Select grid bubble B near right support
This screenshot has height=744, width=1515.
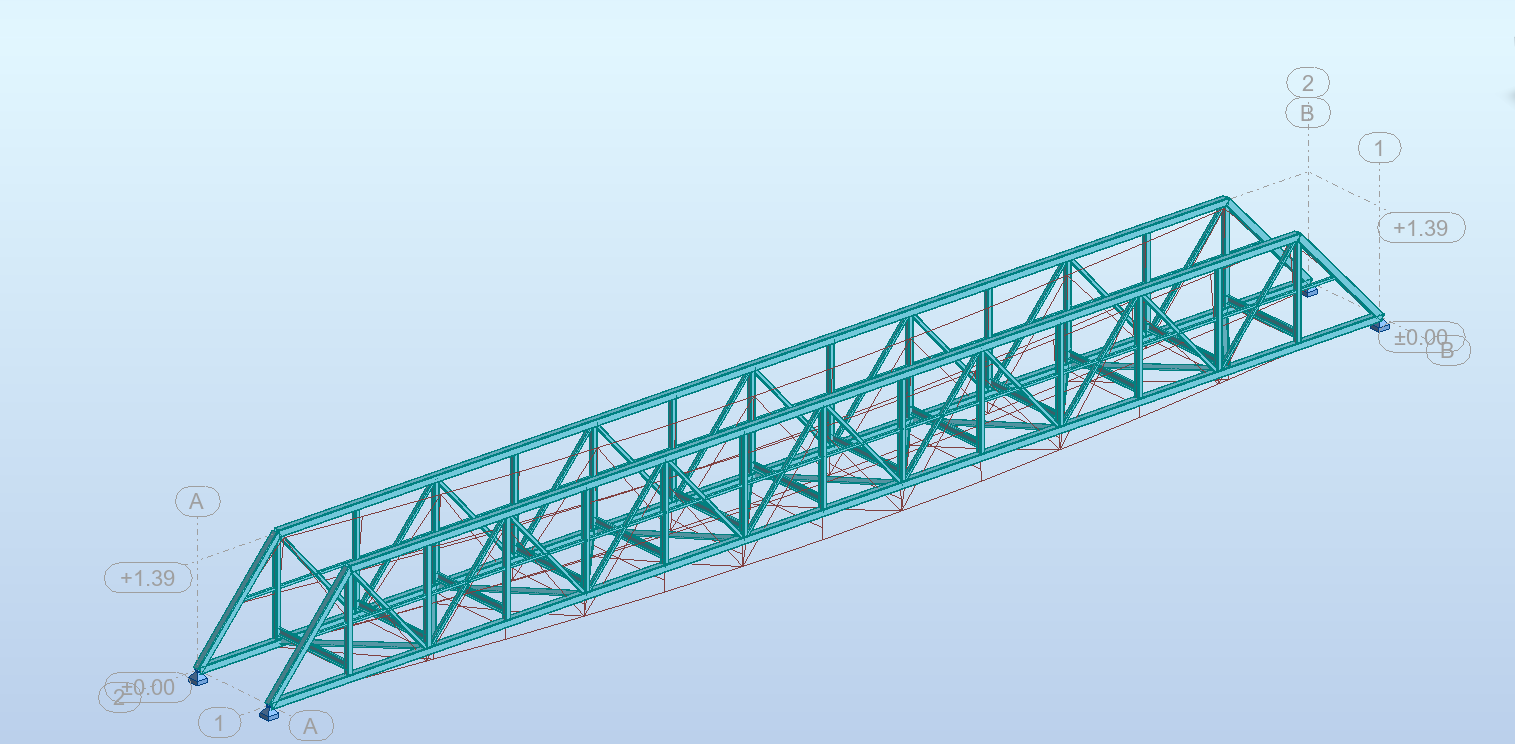1447,351
